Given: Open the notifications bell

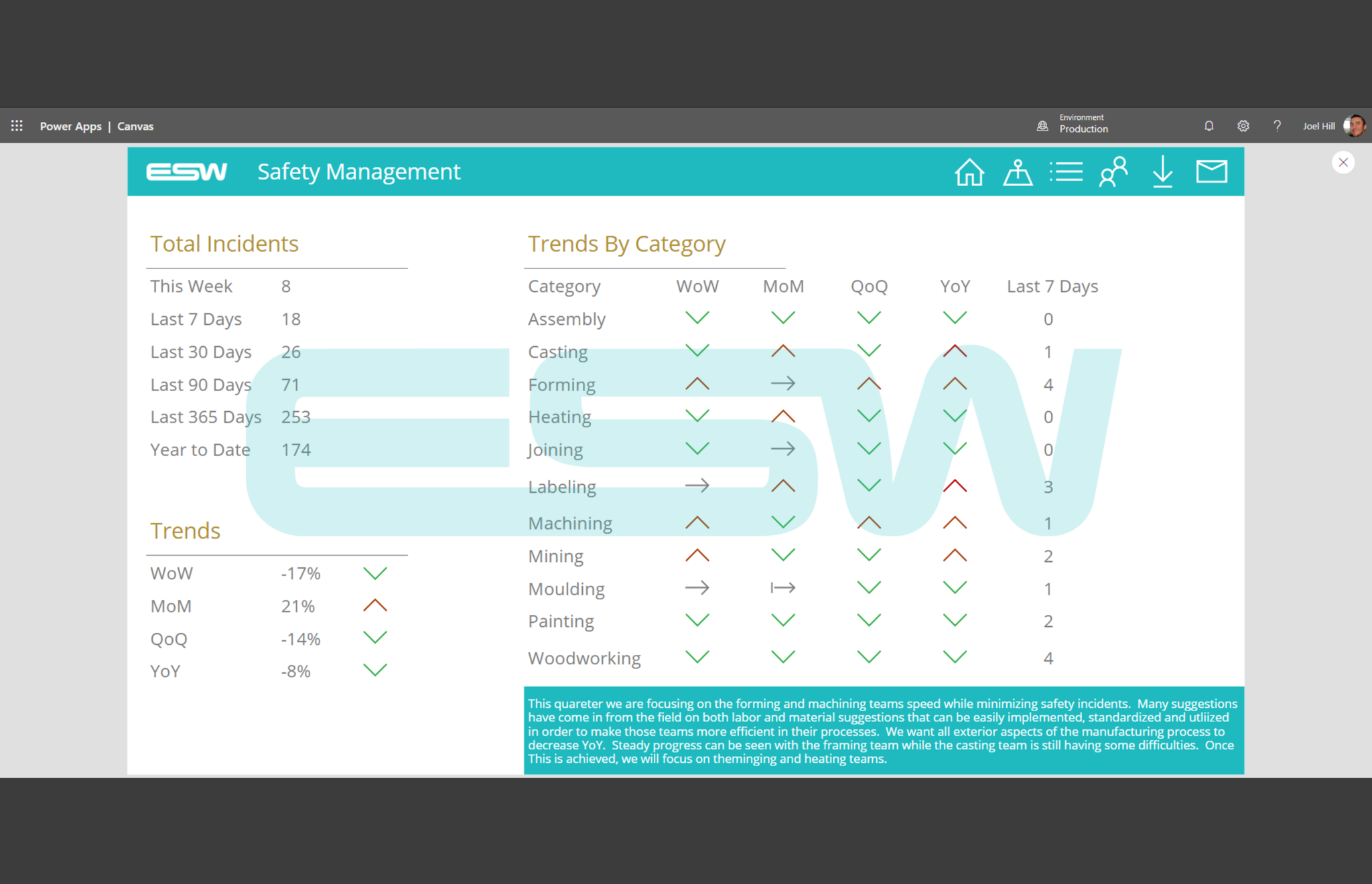Looking at the screenshot, I should point(1209,126).
